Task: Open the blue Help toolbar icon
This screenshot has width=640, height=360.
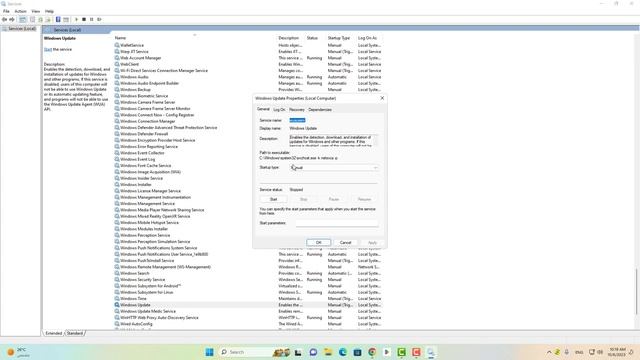Action: tap(58, 20)
